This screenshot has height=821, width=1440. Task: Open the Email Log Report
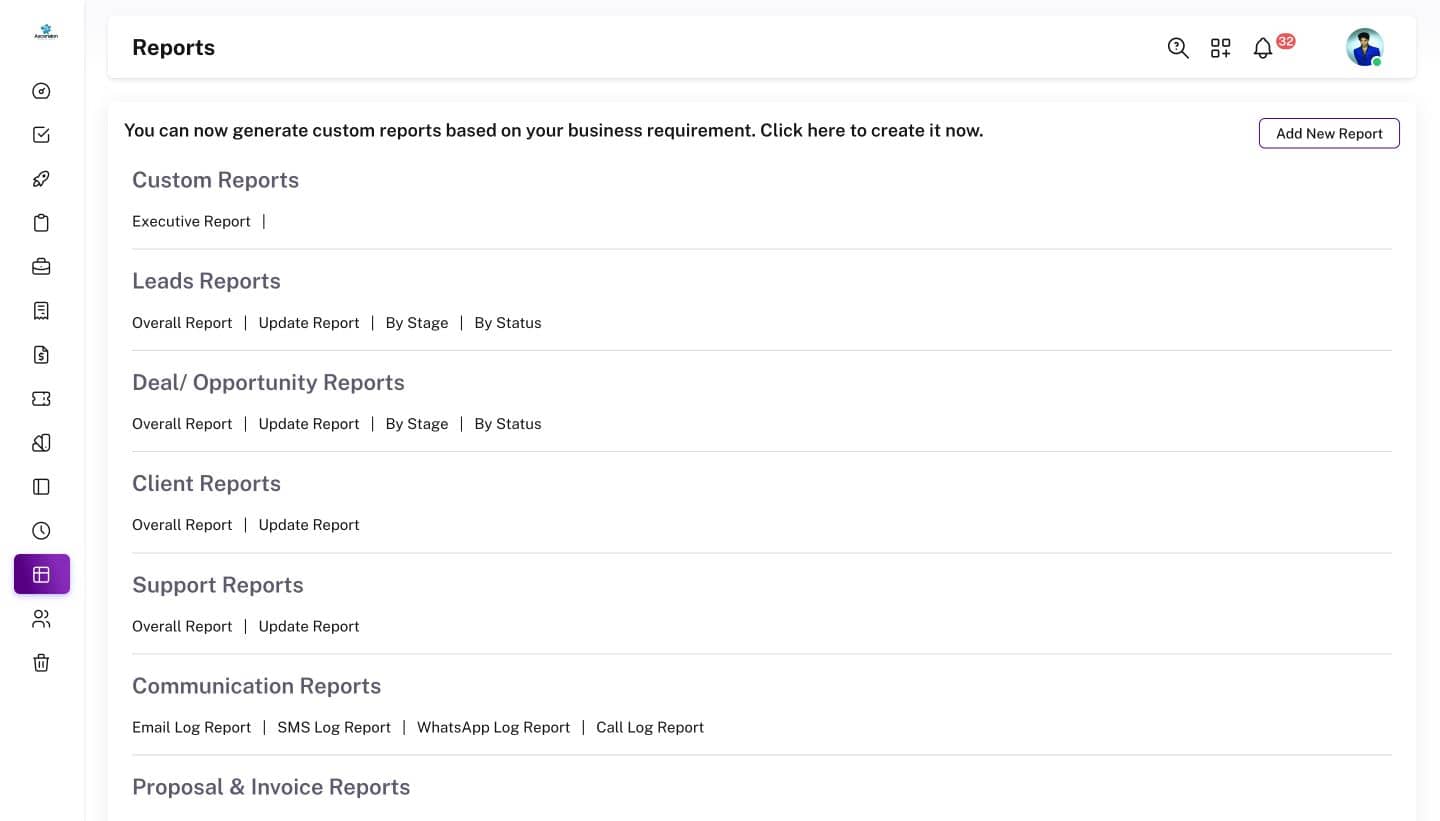191,727
